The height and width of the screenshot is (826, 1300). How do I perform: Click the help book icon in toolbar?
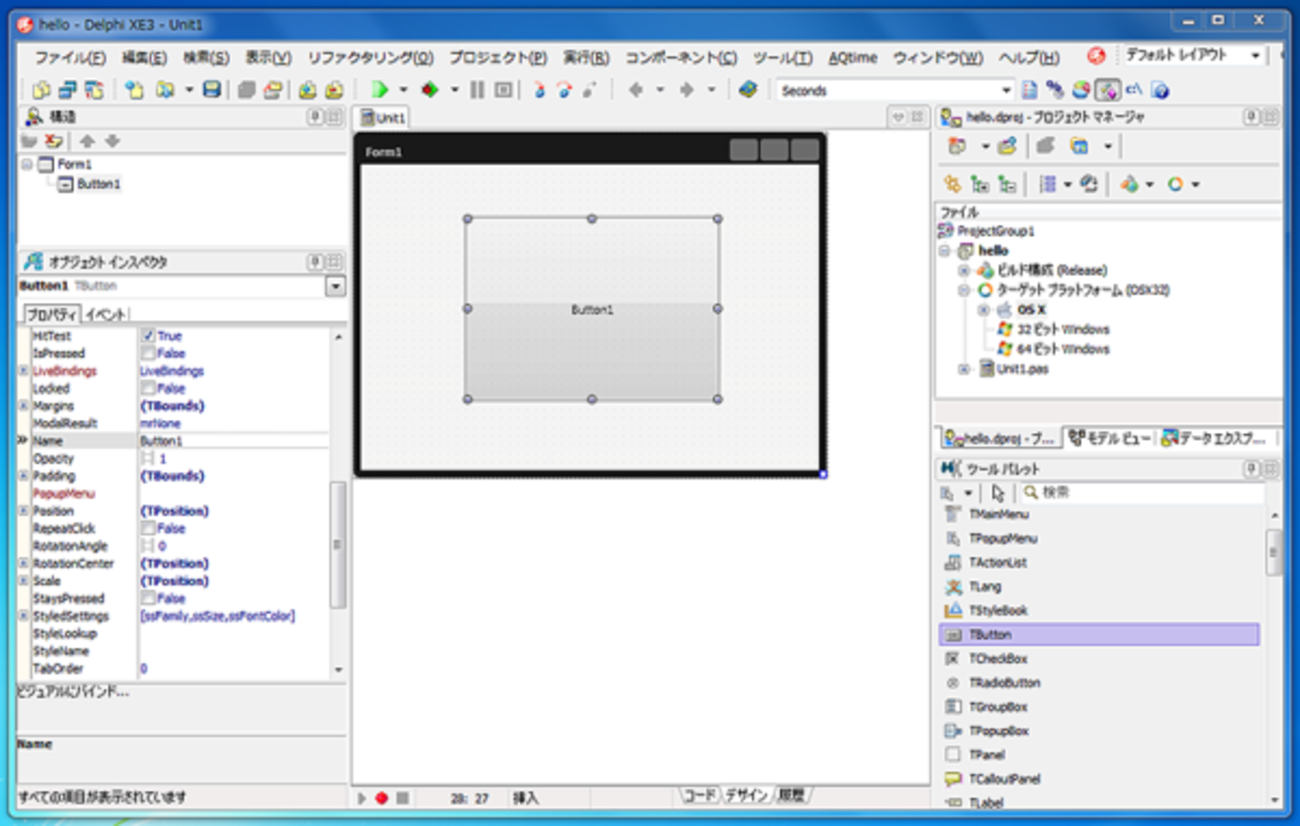[x=747, y=90]
